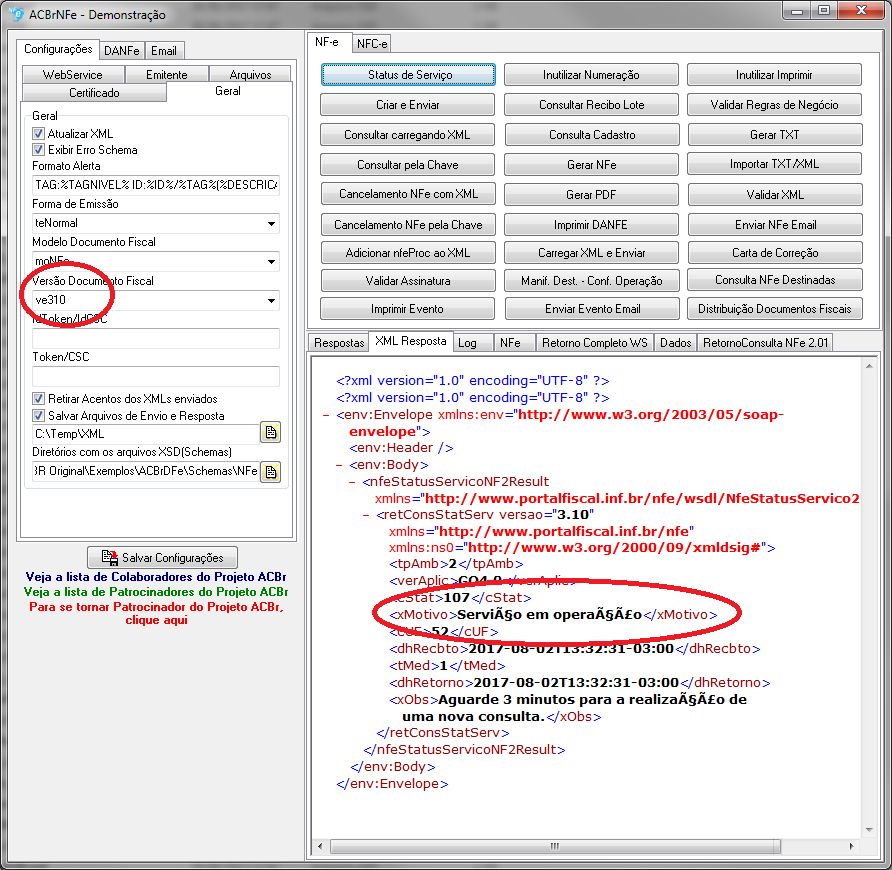Image resolution: width=892 pixels, height=870 pixels.
Task: Click the ACBrNFe application icon in title bar
Action: pyautogui.click(x=16, y=14)
